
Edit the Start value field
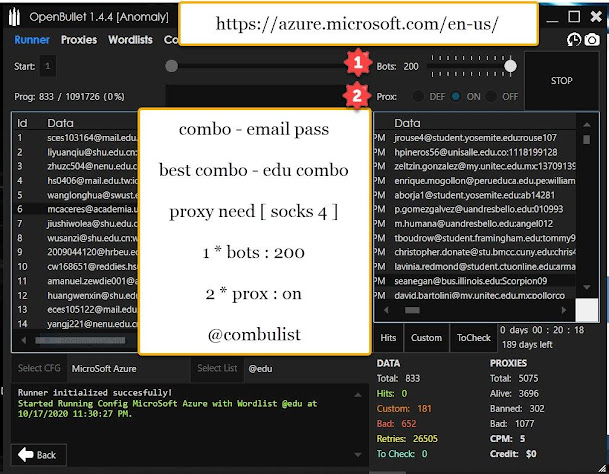click(47, 66)
